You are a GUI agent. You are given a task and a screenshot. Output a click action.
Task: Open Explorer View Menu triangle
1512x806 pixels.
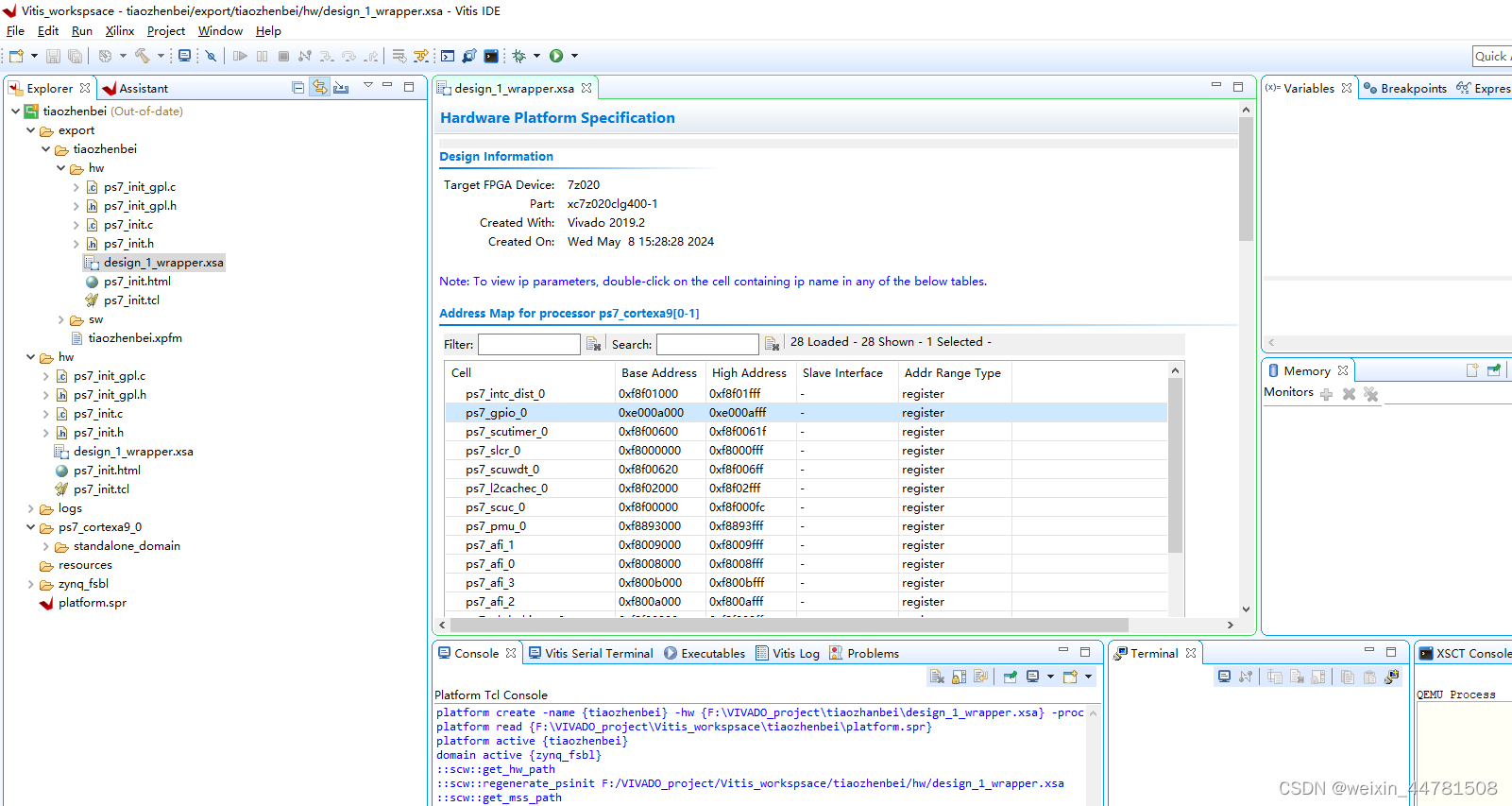(x=367, y=87)
